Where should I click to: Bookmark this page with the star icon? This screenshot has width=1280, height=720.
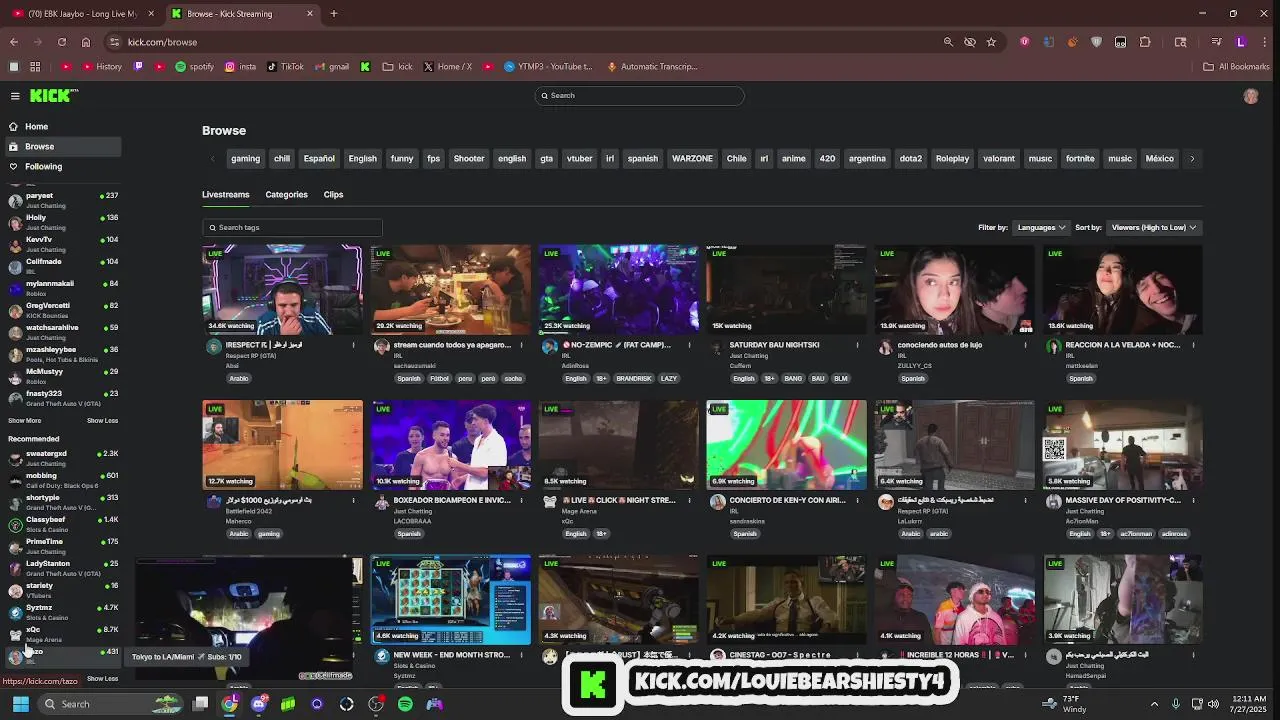tap(991, 42)
